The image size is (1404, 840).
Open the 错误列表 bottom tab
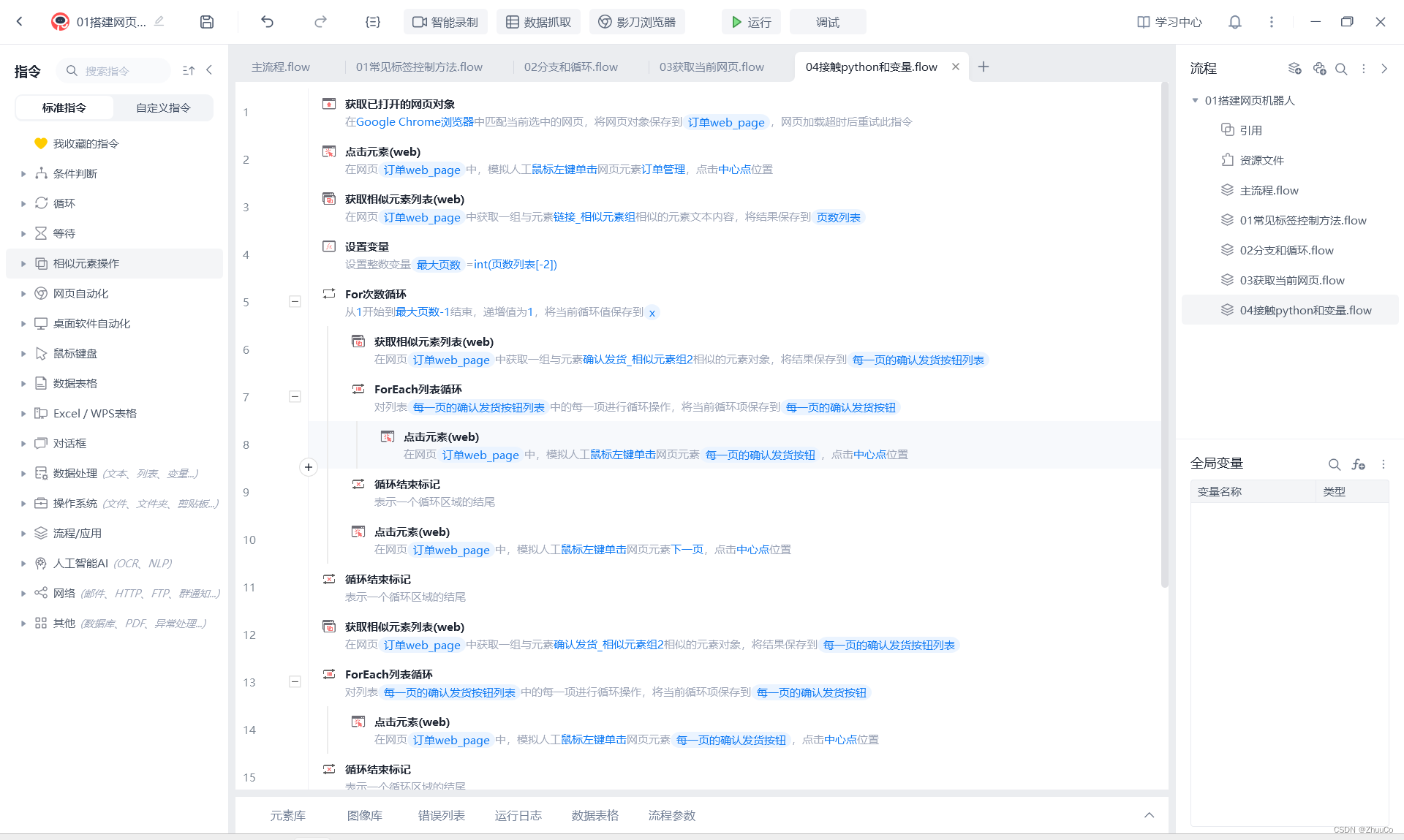tap(441, 815)
